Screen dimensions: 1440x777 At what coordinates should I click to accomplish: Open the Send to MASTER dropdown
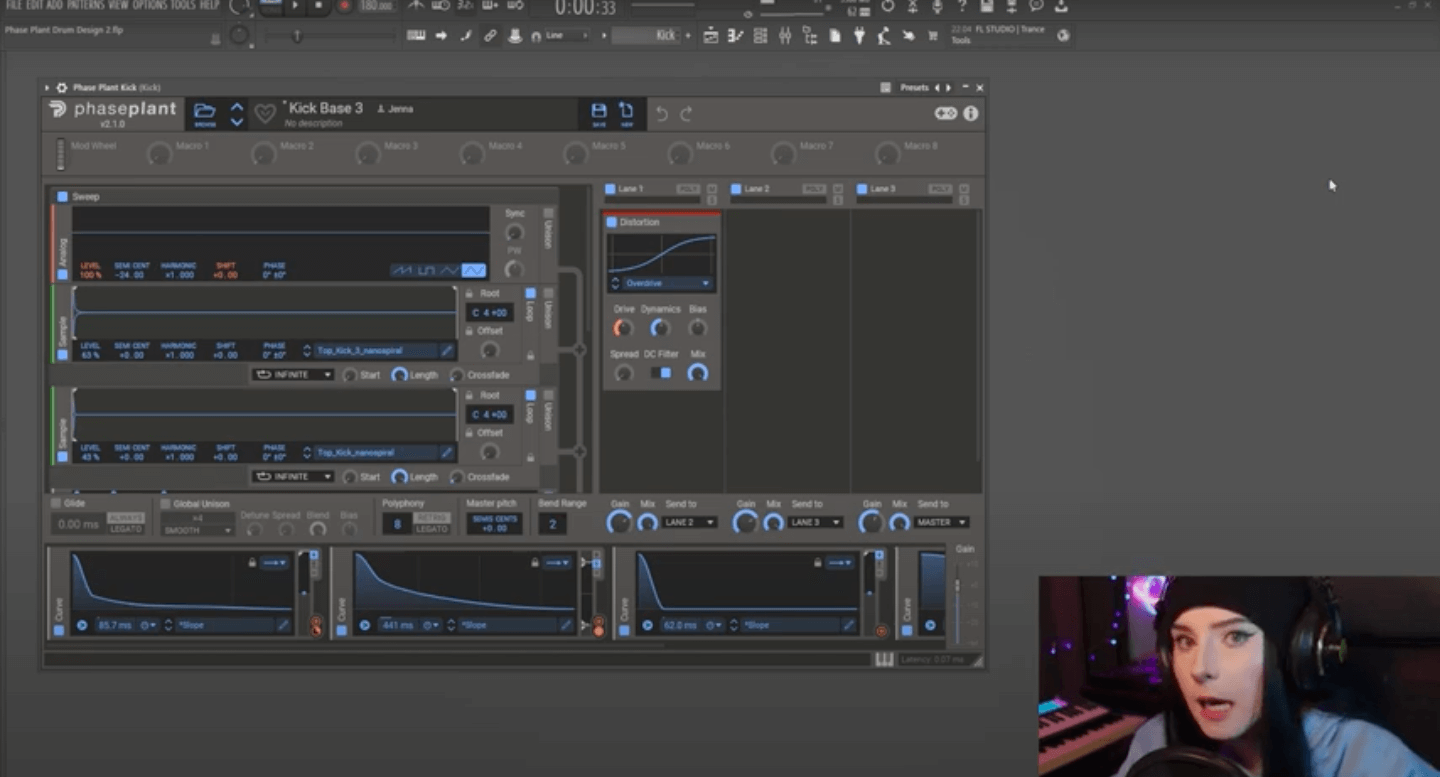pos(941,522)
